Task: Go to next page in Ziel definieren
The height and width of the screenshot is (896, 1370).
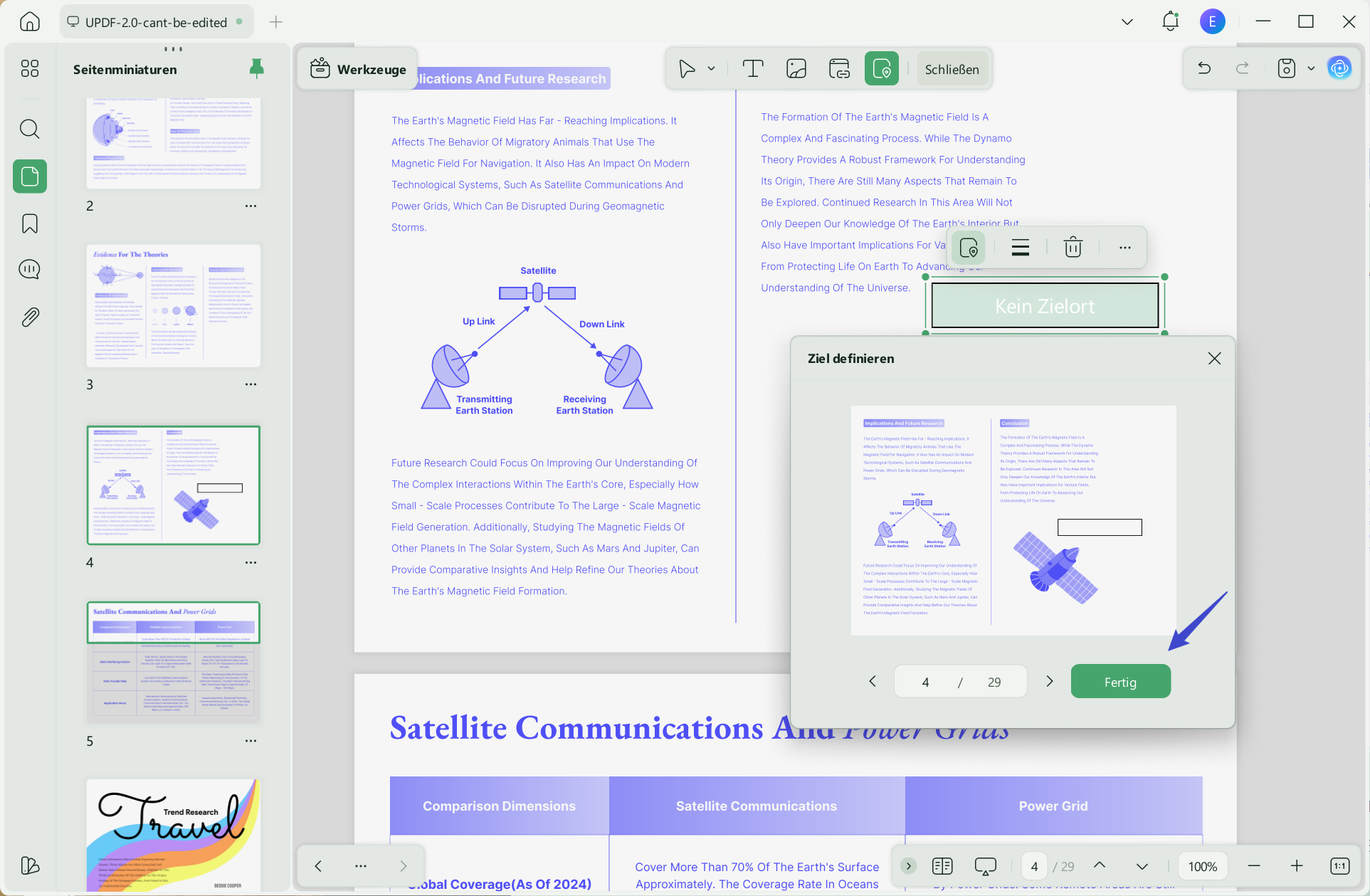Action: point(1049,681)
